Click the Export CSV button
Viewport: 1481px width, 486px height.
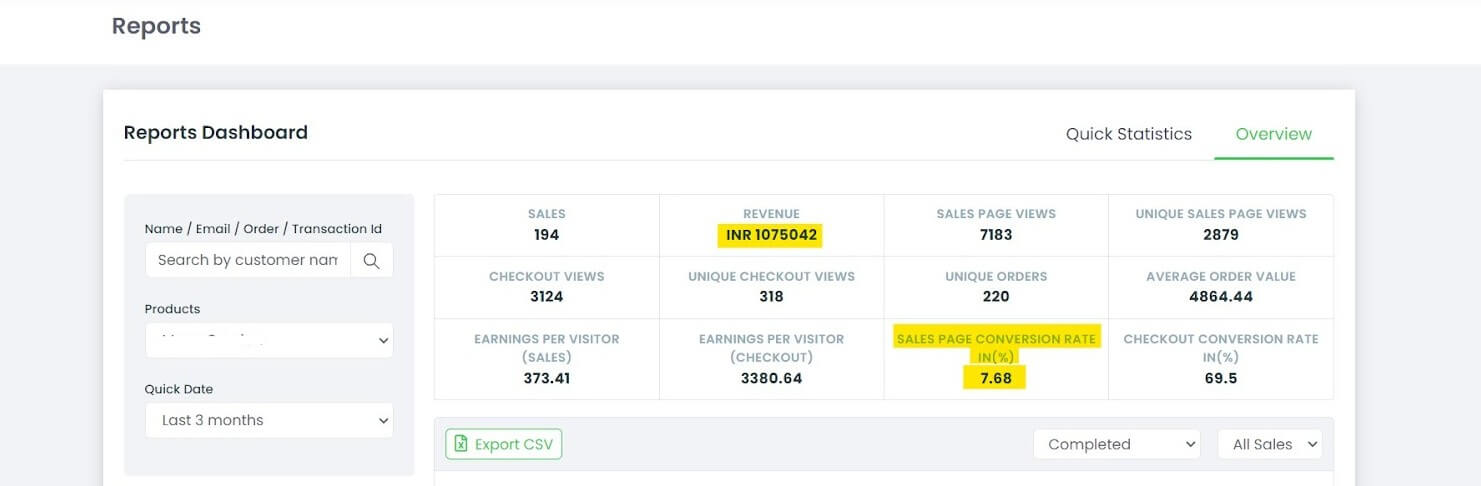click(504, 444)
